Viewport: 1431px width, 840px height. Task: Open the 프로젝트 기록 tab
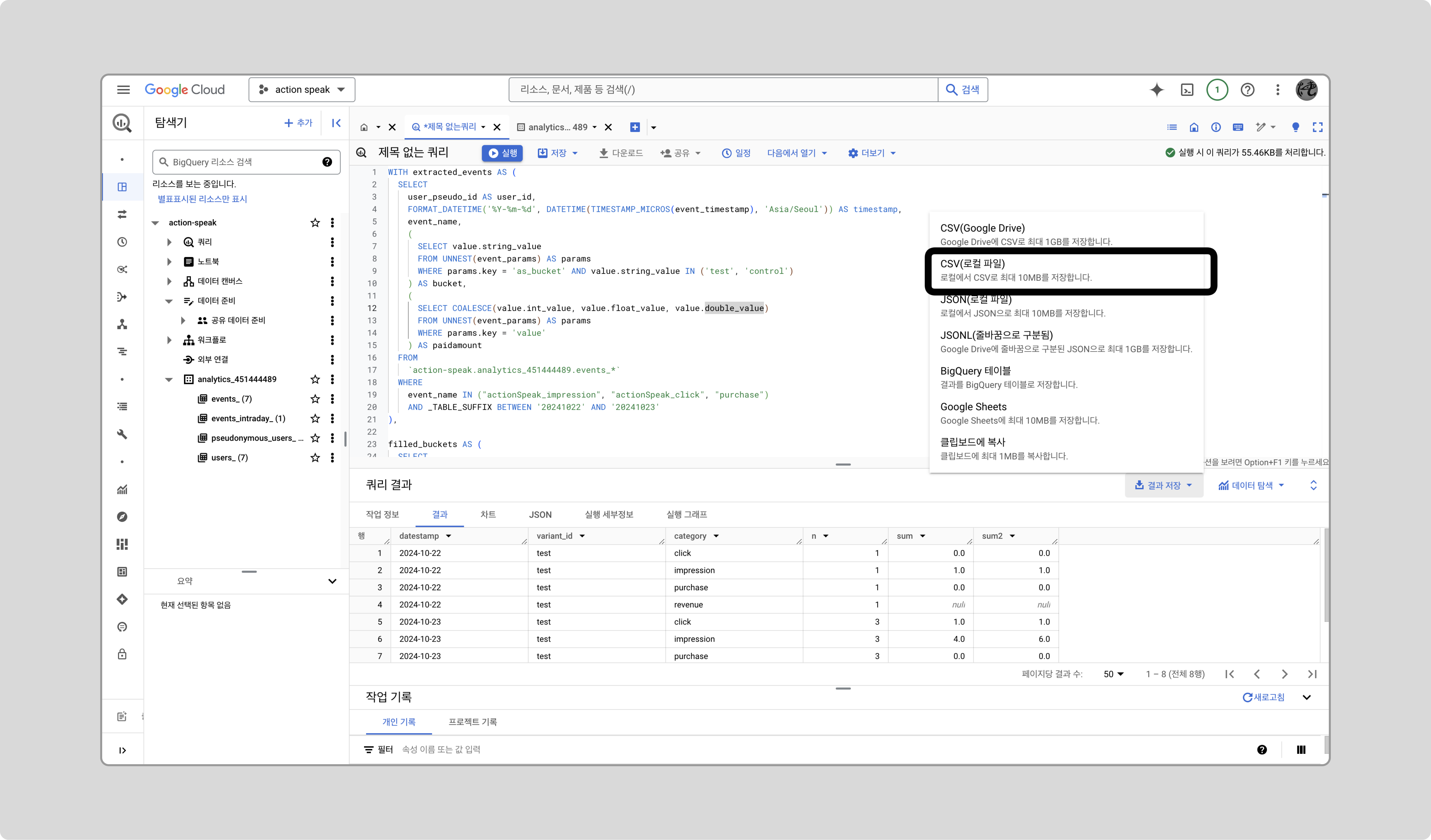[473, 722]
